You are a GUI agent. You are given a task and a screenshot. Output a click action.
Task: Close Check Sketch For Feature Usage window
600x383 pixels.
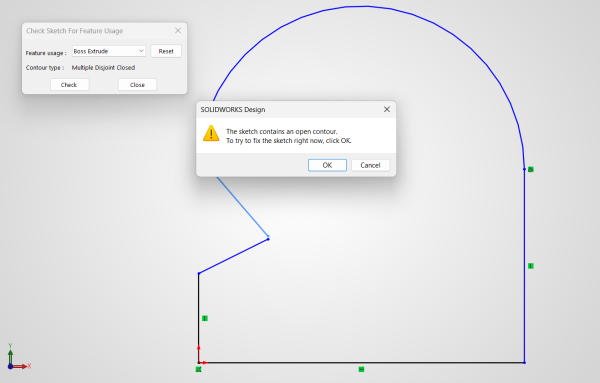tap(178, 31)
